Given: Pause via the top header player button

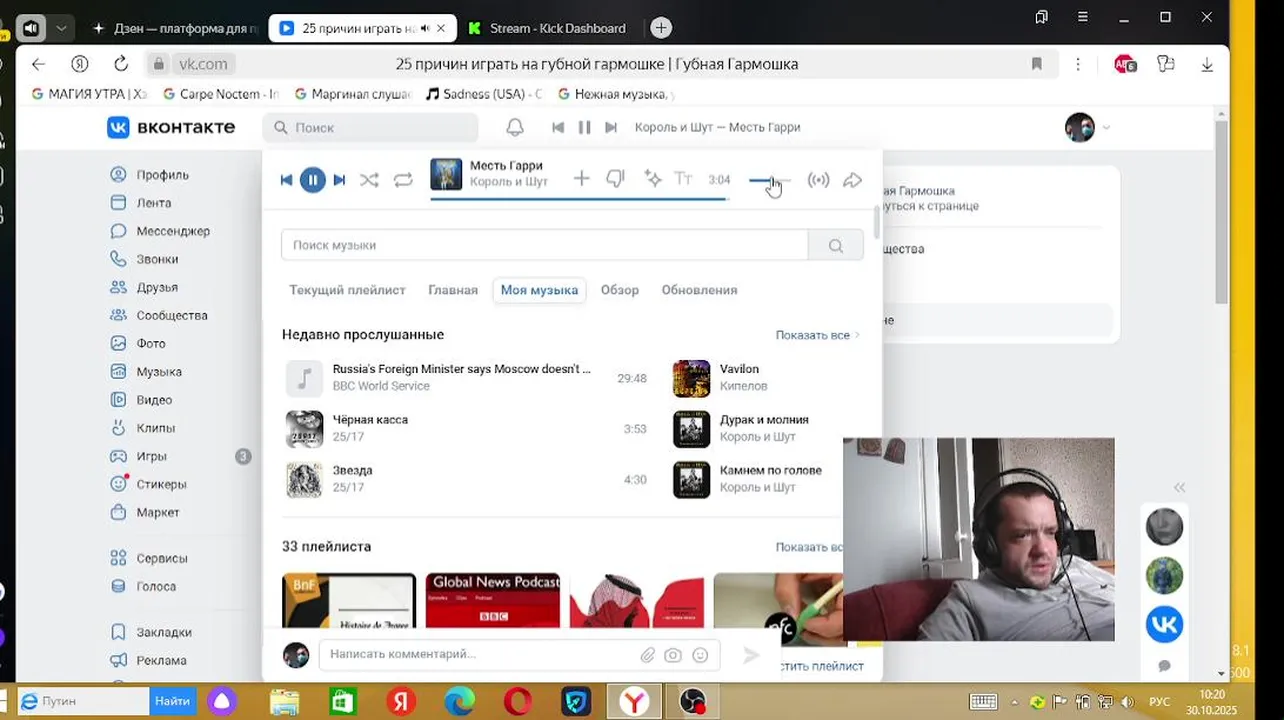Looking at the screenshot, I should tap(585, 127).
